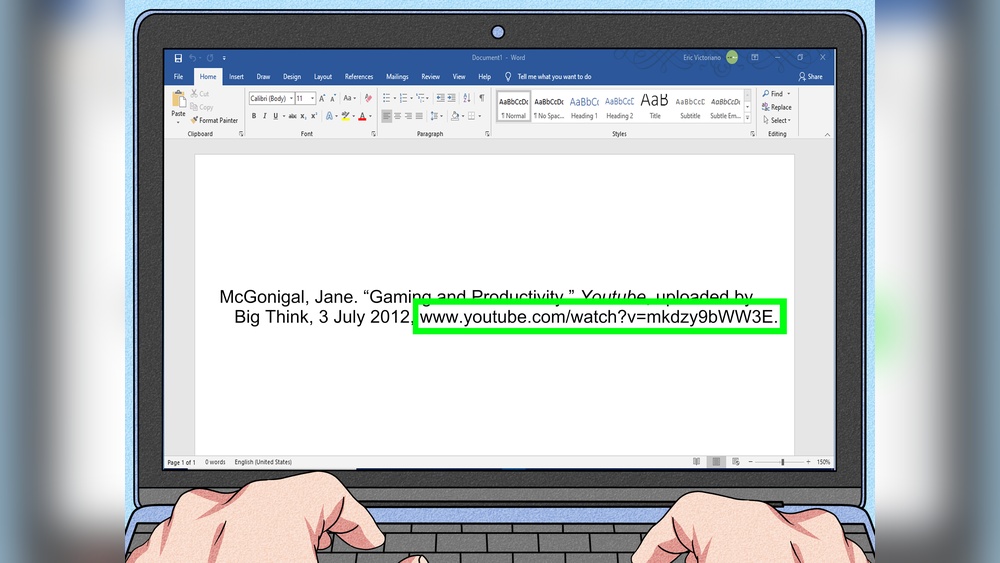
Task: Apply borders to the paragraph
Action: pyautogui.click(x=471, y=116)
